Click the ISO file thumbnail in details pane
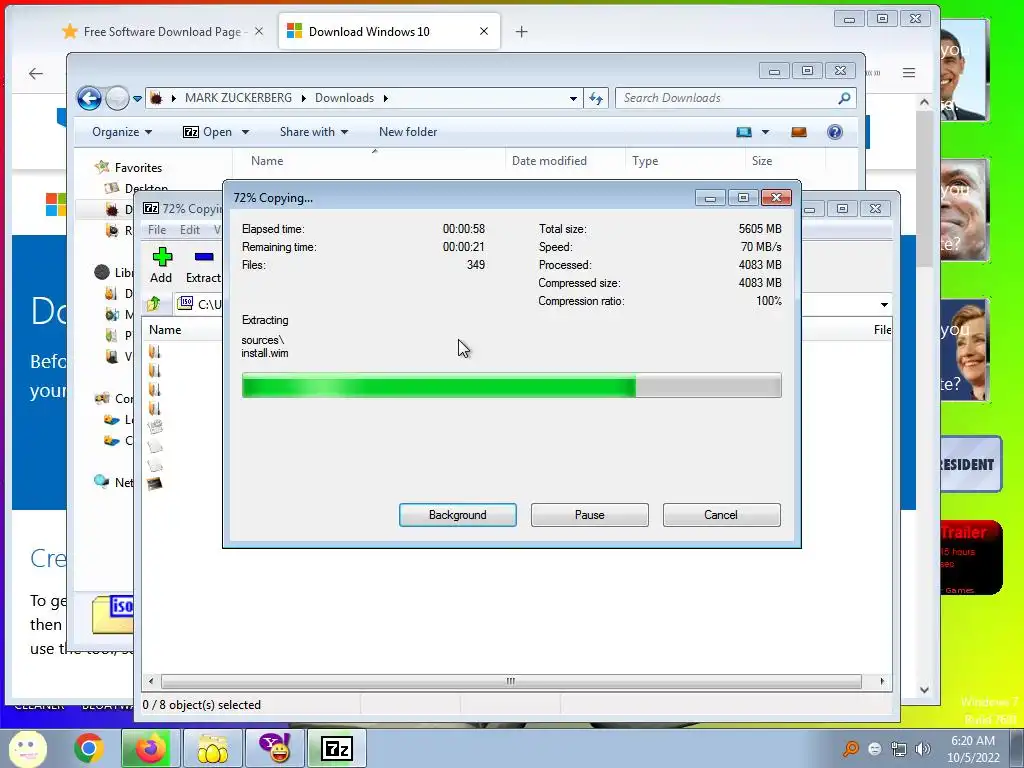The width and height of the screenshot is (1024, 768). pyautogui.click(x=114, y=614)
